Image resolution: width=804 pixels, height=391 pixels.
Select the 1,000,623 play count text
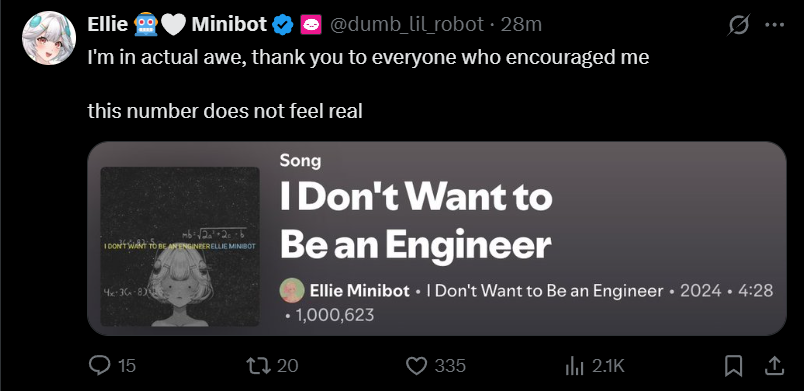335,315
